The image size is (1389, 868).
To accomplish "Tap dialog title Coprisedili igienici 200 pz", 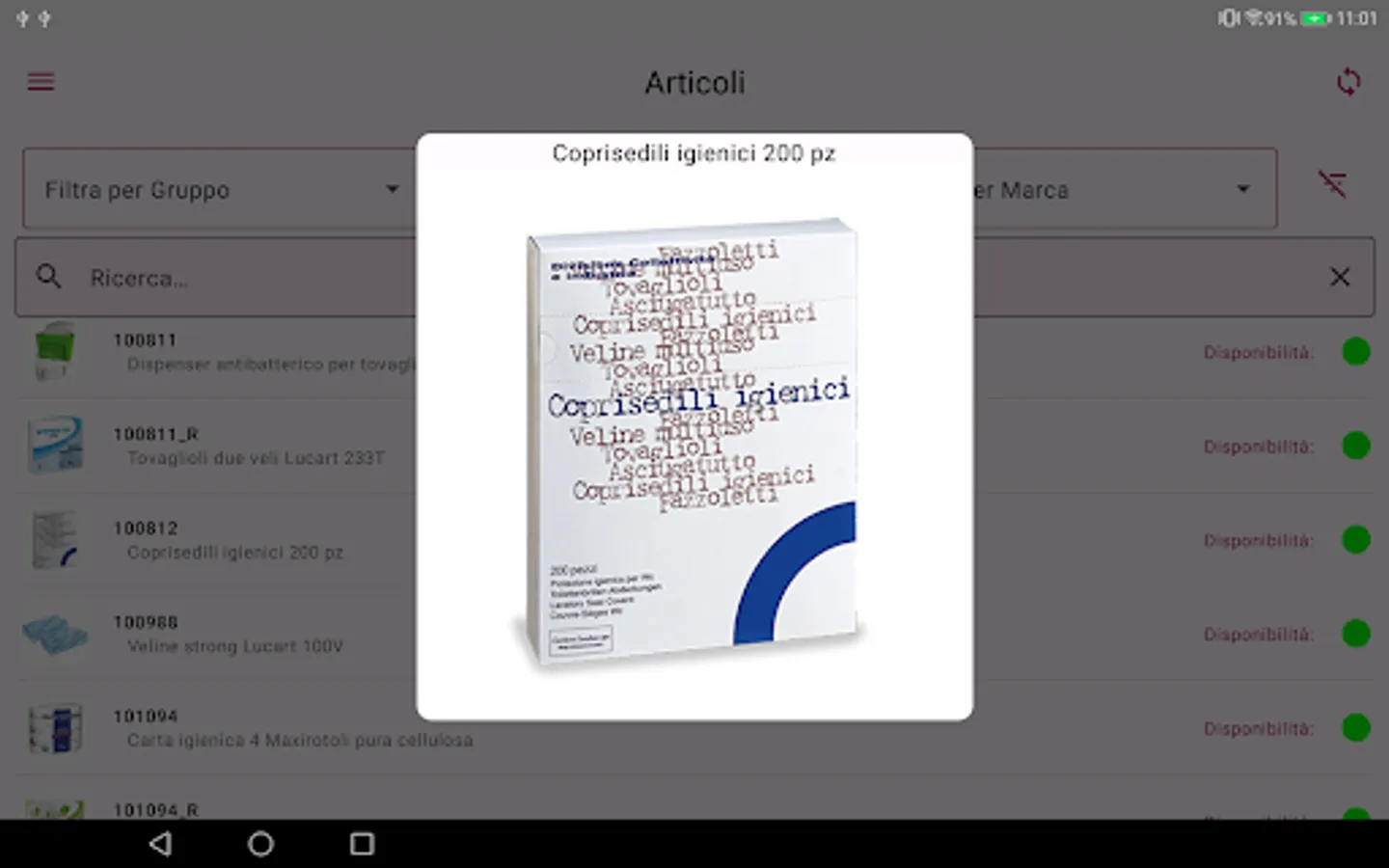I will (694, 153).
